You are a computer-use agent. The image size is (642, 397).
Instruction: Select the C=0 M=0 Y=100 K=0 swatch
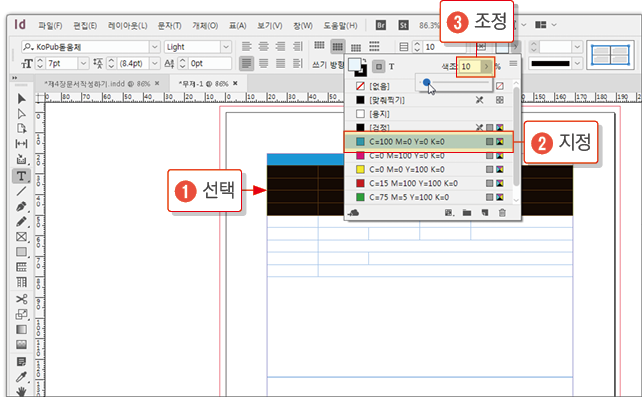[x=428, y=169]
